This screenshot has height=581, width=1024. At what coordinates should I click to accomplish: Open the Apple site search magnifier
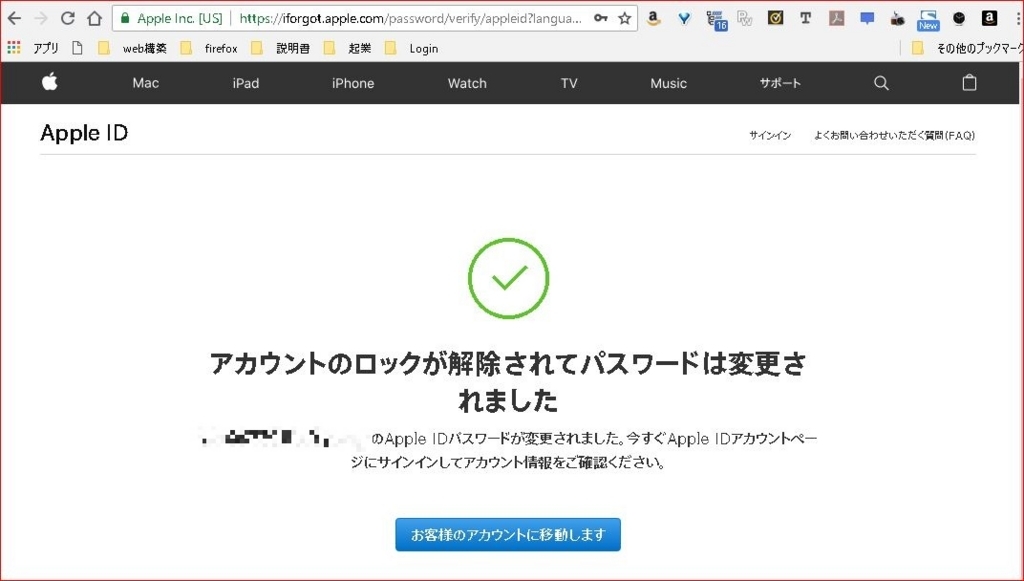(881, 83)
